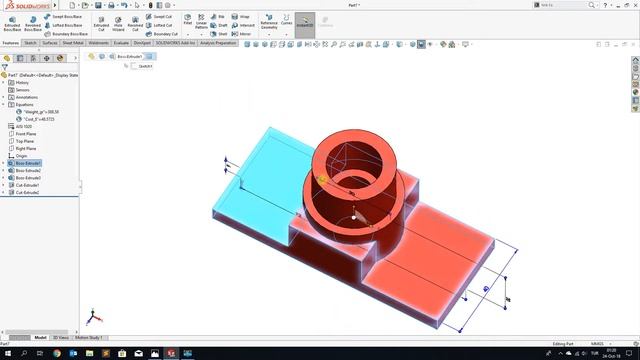Open the Hole Wizard
This screenshot has height=360, width=640.
118,24
